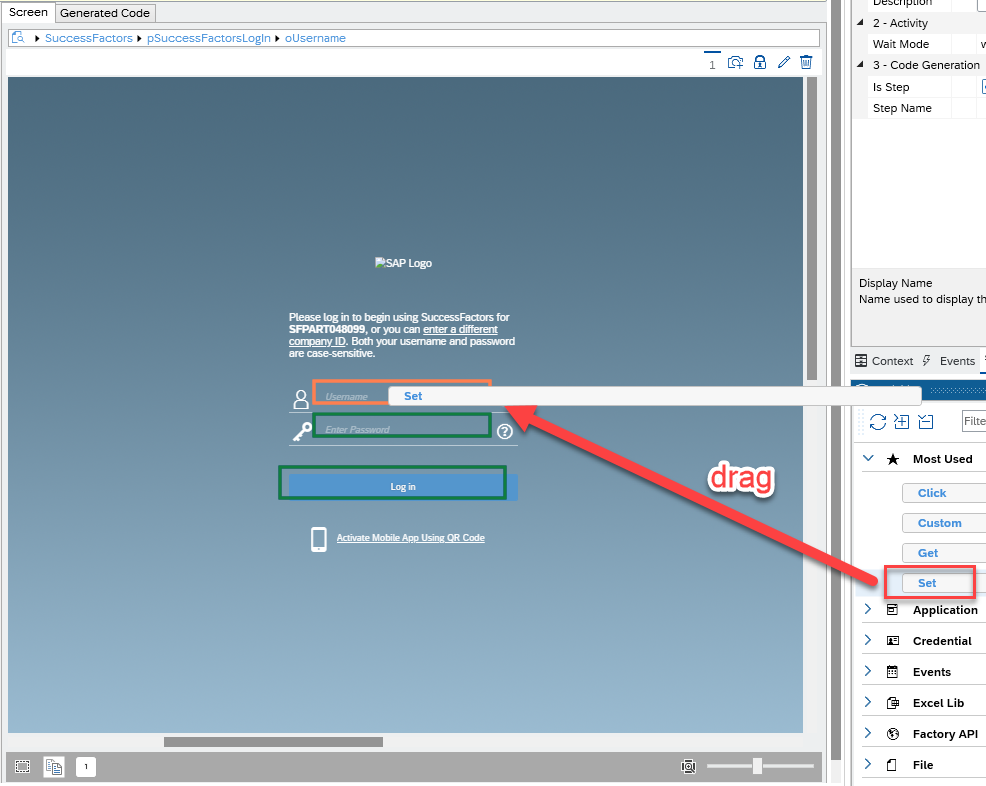Click the 'SAP Logo' image placeholder
Image resolution: width=986 pixels, height=786 pixels.
tap(403, 263)
